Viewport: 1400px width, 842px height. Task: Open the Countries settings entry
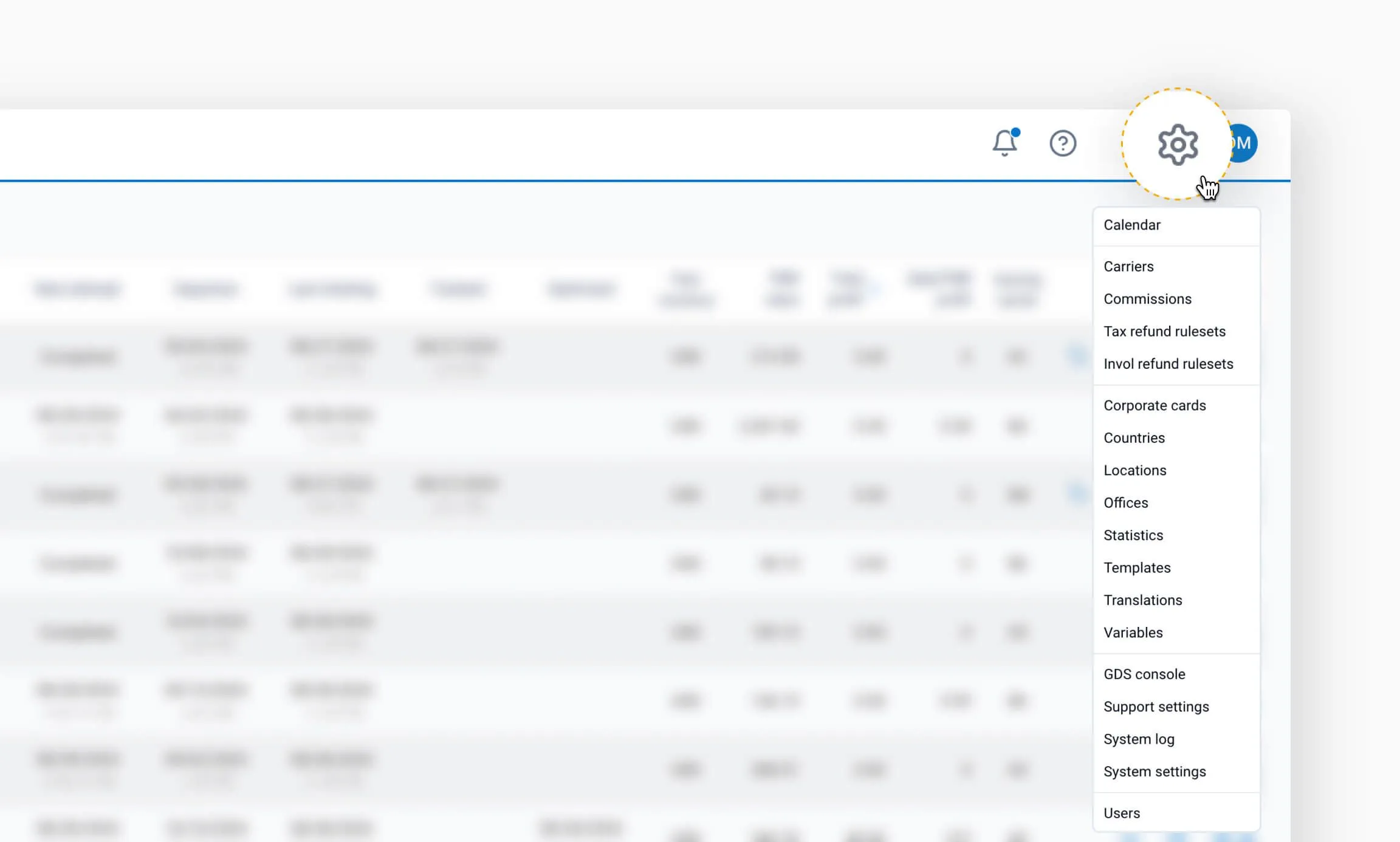click(x=1134, y=438)
